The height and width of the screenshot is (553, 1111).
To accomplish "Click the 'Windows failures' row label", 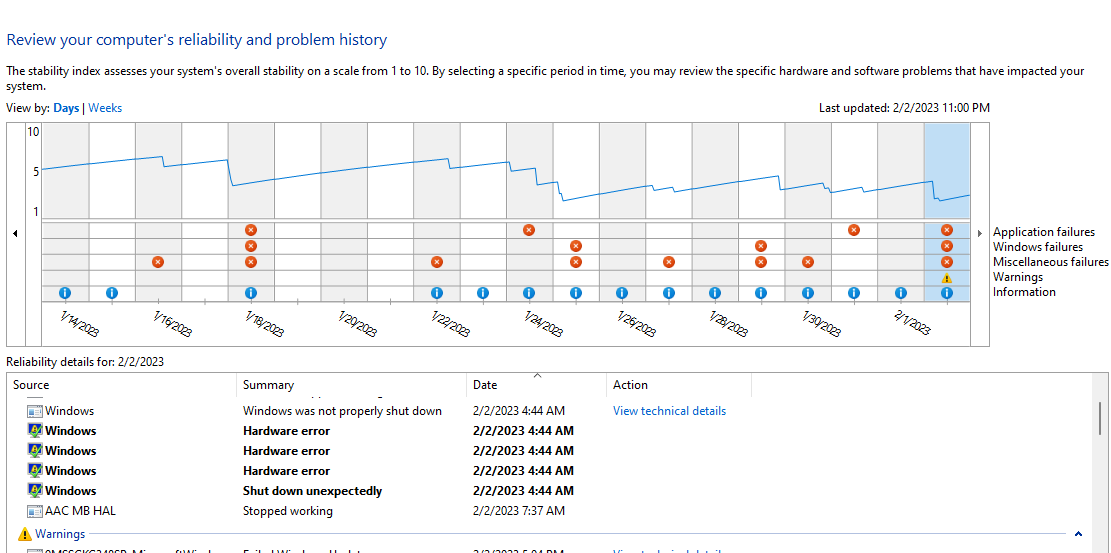I will (1038, 247).
